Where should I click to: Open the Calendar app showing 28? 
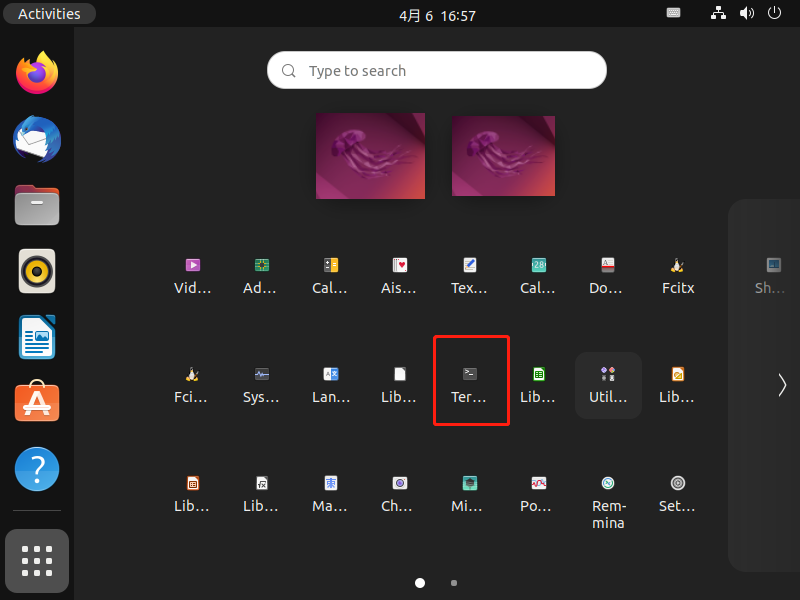(539, 265)
